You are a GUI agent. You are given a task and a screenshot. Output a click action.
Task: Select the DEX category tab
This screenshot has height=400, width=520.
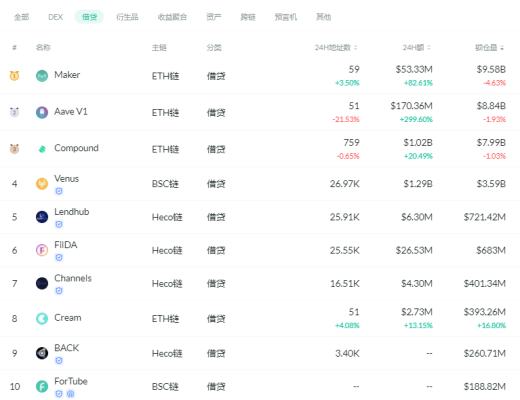click(x=55, y=17)
